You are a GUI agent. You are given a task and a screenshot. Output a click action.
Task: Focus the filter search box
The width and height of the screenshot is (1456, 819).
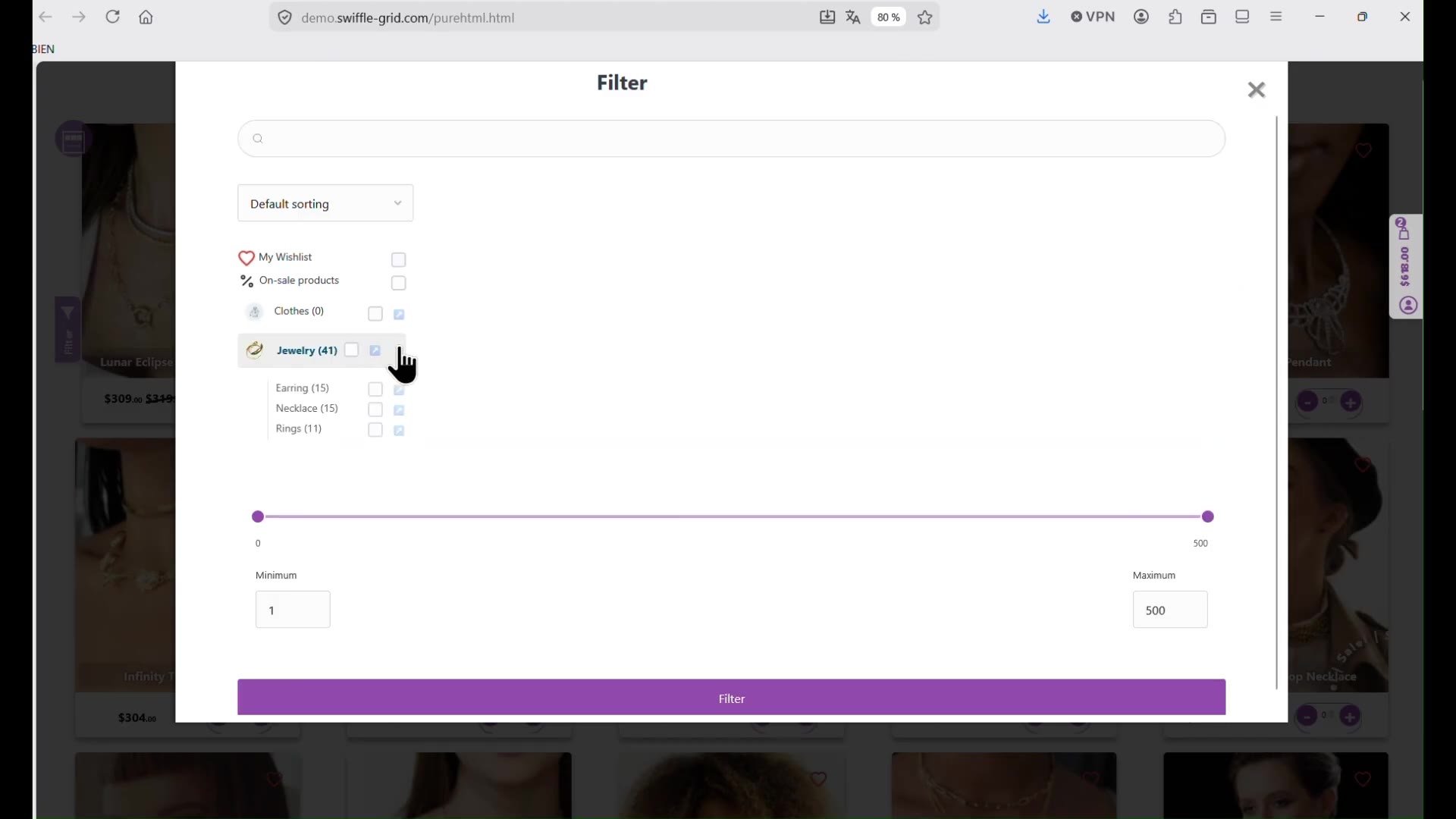[x=732, y=140]
